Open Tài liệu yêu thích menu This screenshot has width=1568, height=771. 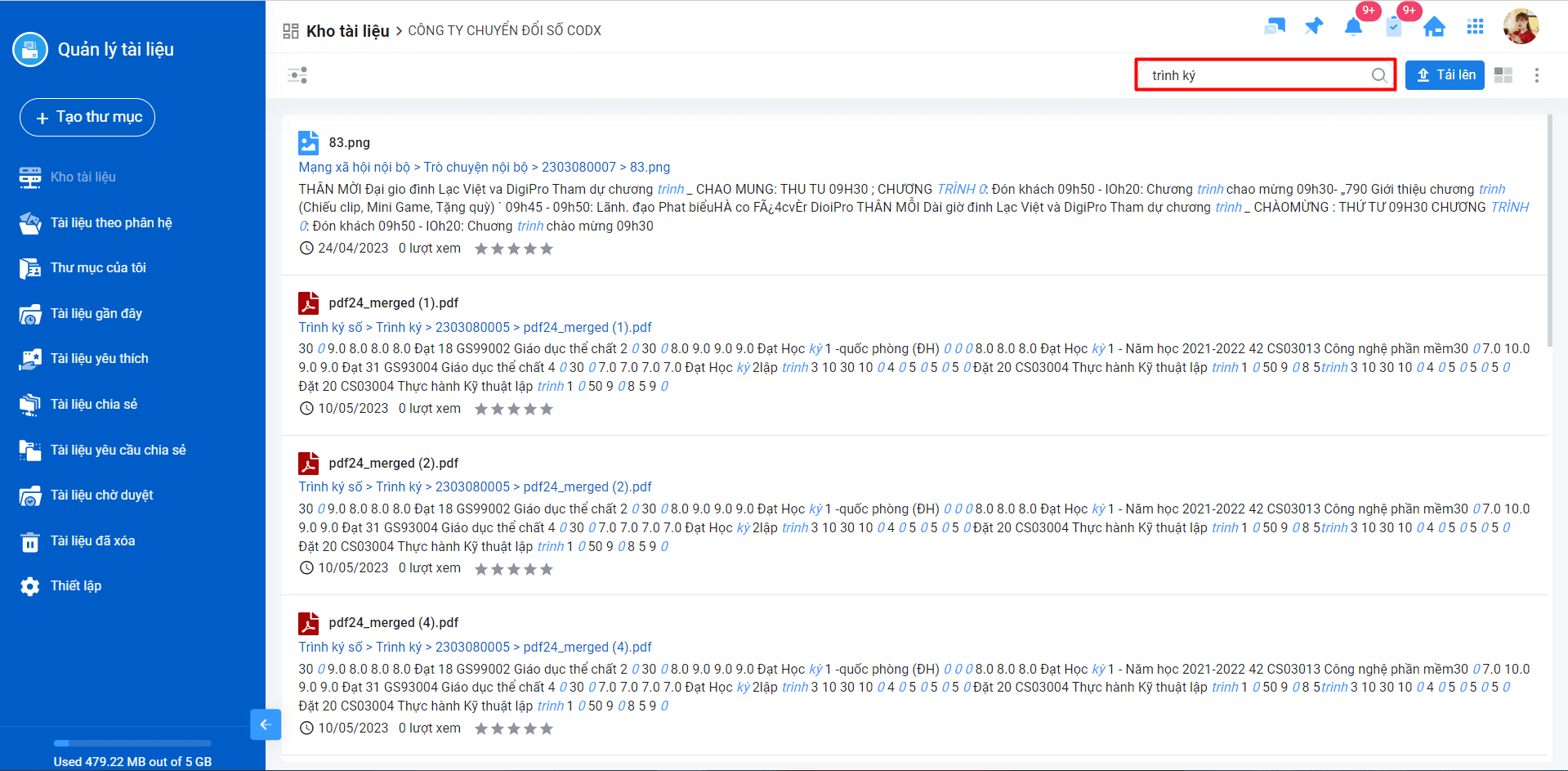[x=99, y=359]
